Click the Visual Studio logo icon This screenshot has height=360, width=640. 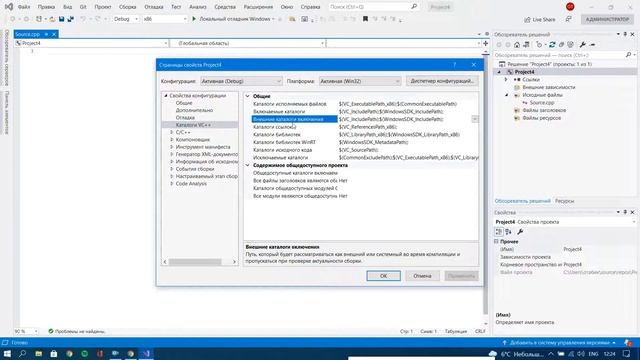point(9,7)
